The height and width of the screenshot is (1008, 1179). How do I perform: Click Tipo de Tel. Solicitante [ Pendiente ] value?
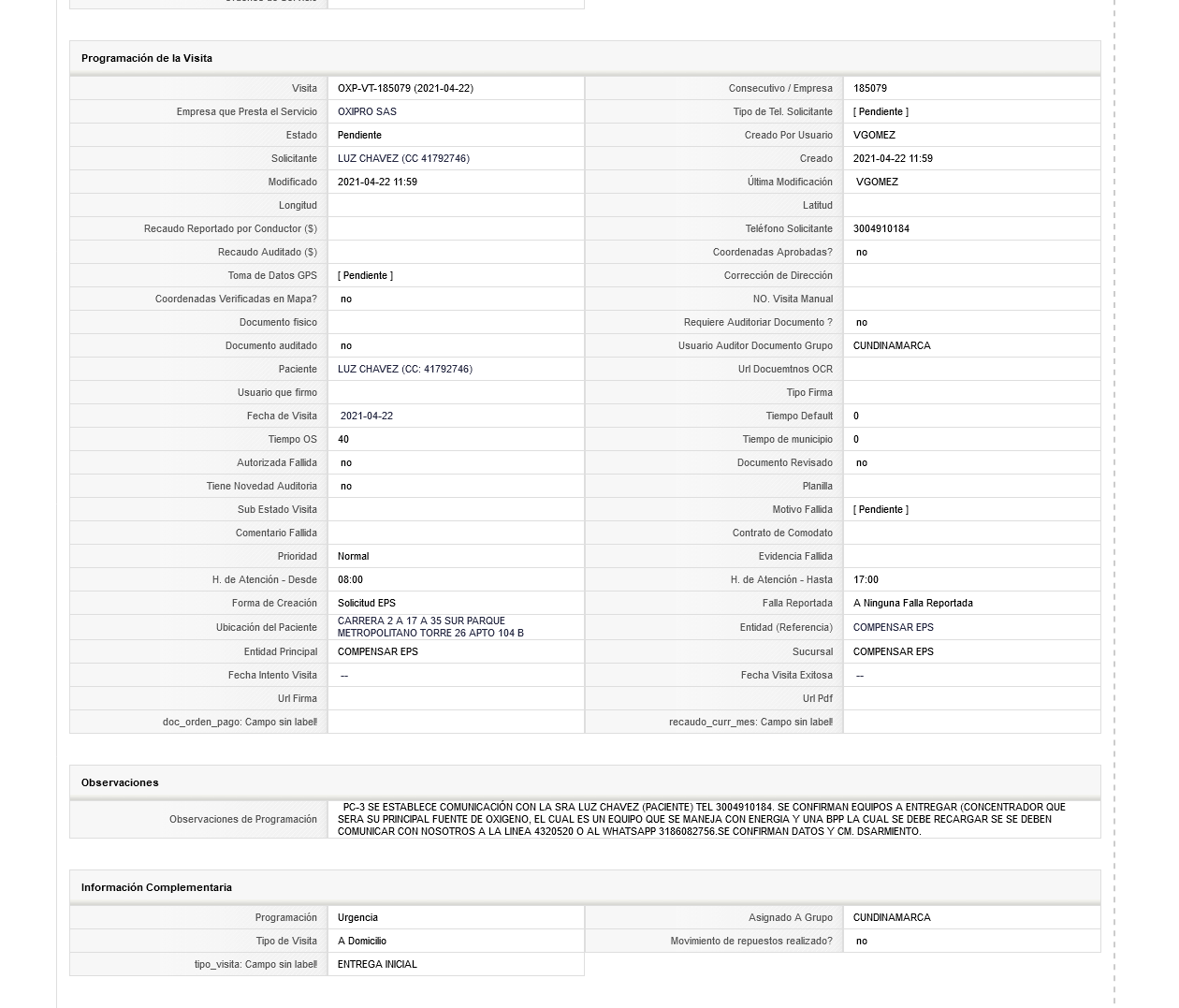[881, 111]
